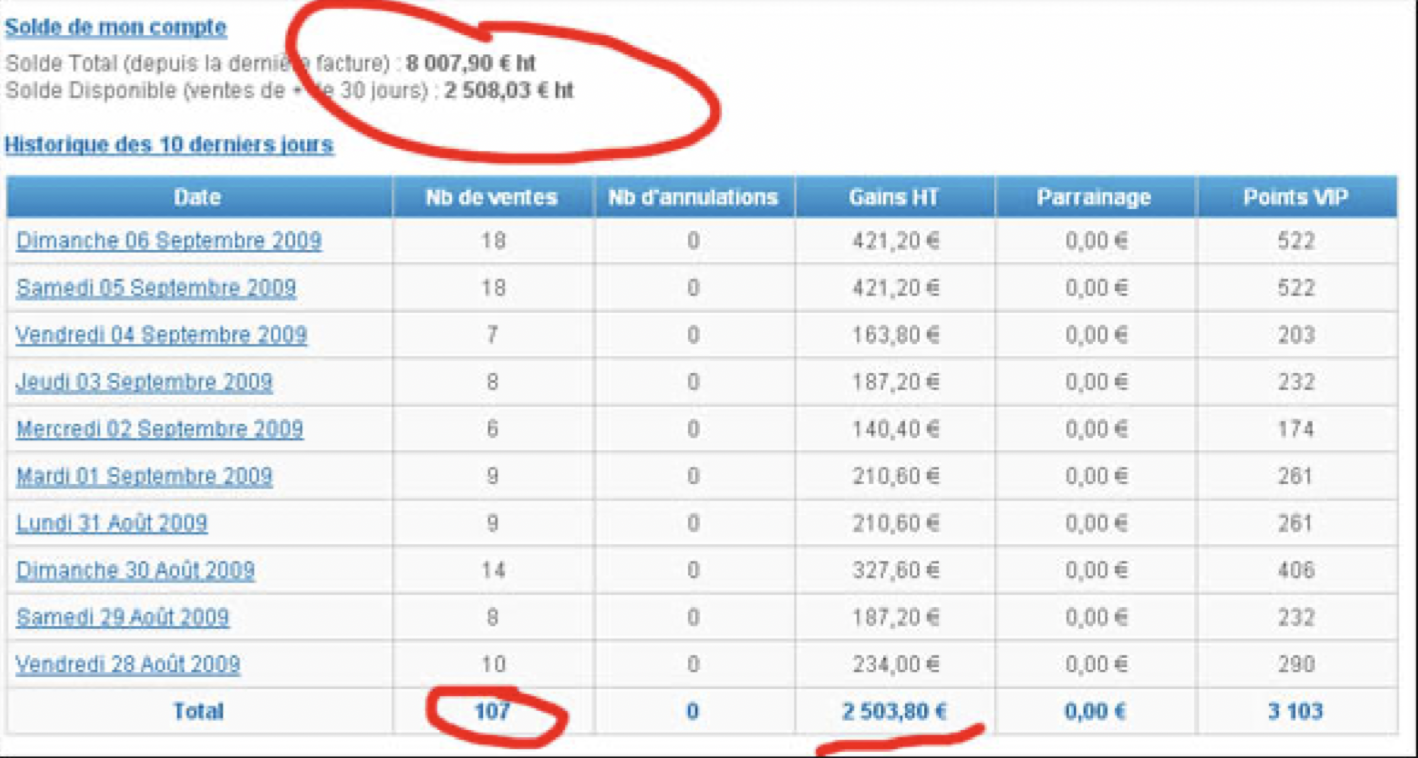The image size is (1418, 758).
Task: Select the Solde Disponible amount "2 508,03 € ht"
Action: (x=509, y=91)
